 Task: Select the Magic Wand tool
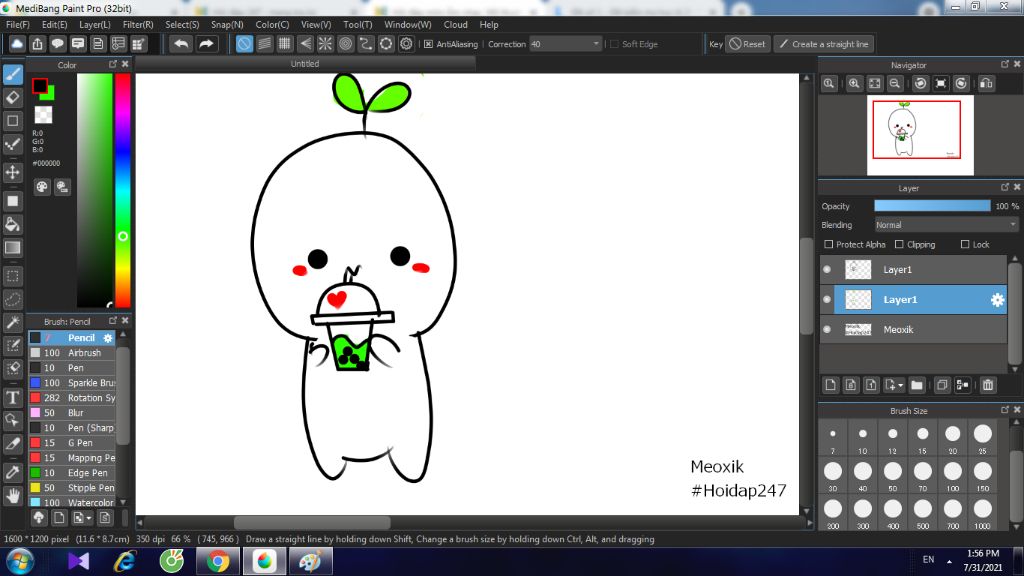point(12,323)
